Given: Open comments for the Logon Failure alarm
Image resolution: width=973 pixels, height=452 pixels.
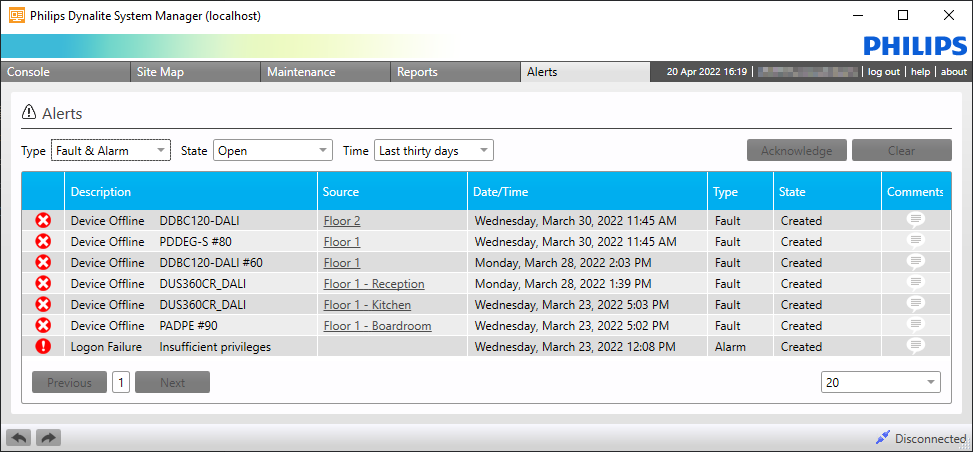Looking at the screenshot, I should click(x=915, y=346).
